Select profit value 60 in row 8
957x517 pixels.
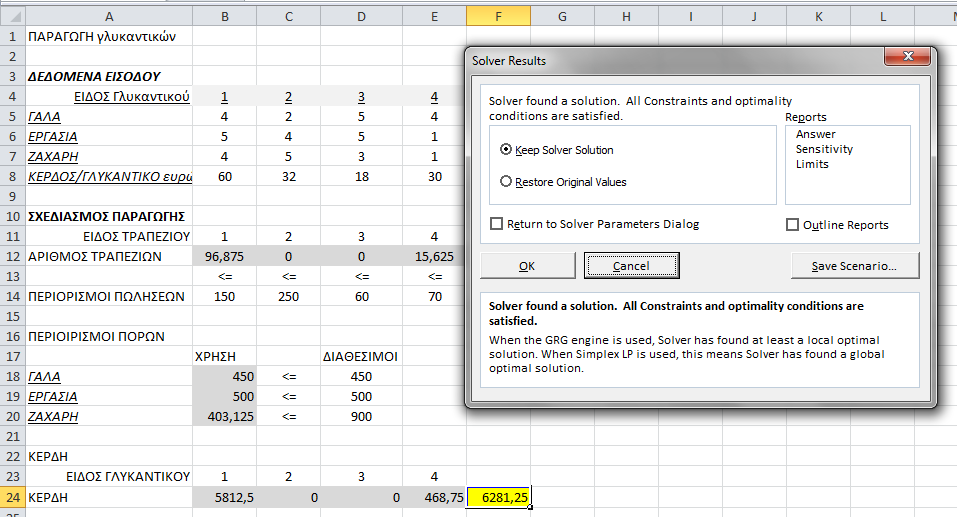(225, 176)
